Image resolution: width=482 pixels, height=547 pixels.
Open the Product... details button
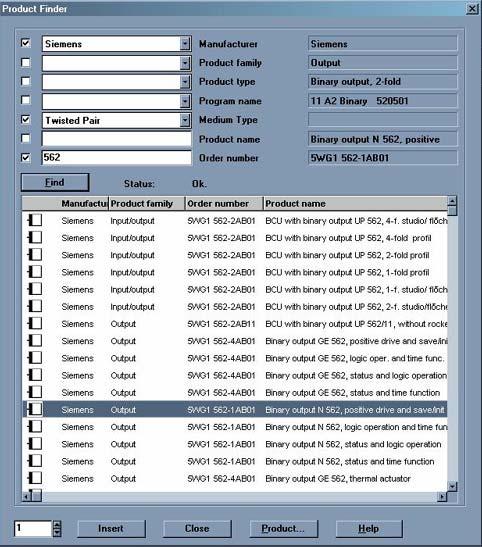click(x=283, y=529)
